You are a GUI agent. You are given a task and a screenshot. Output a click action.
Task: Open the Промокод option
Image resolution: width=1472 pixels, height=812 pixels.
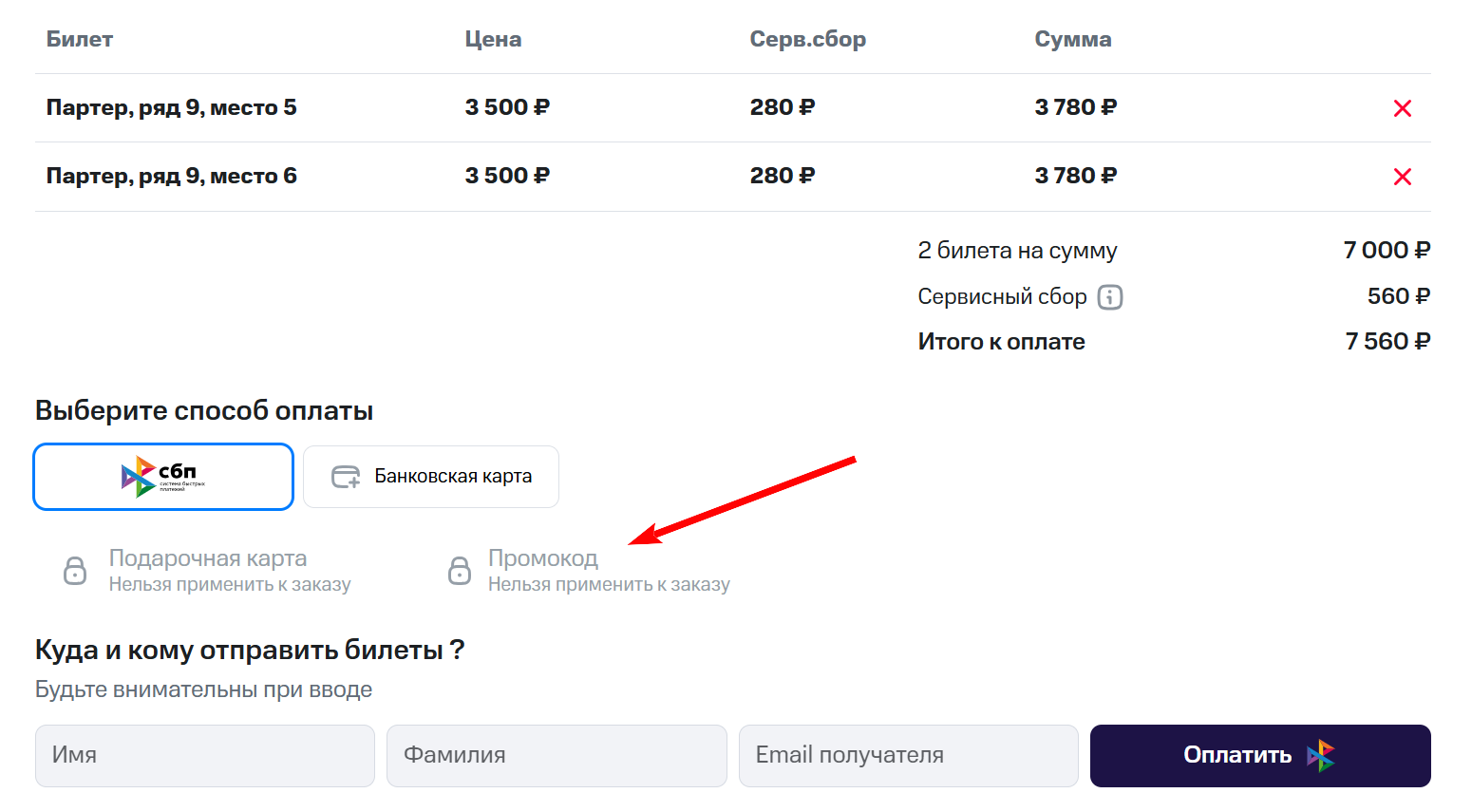[543, 558]
